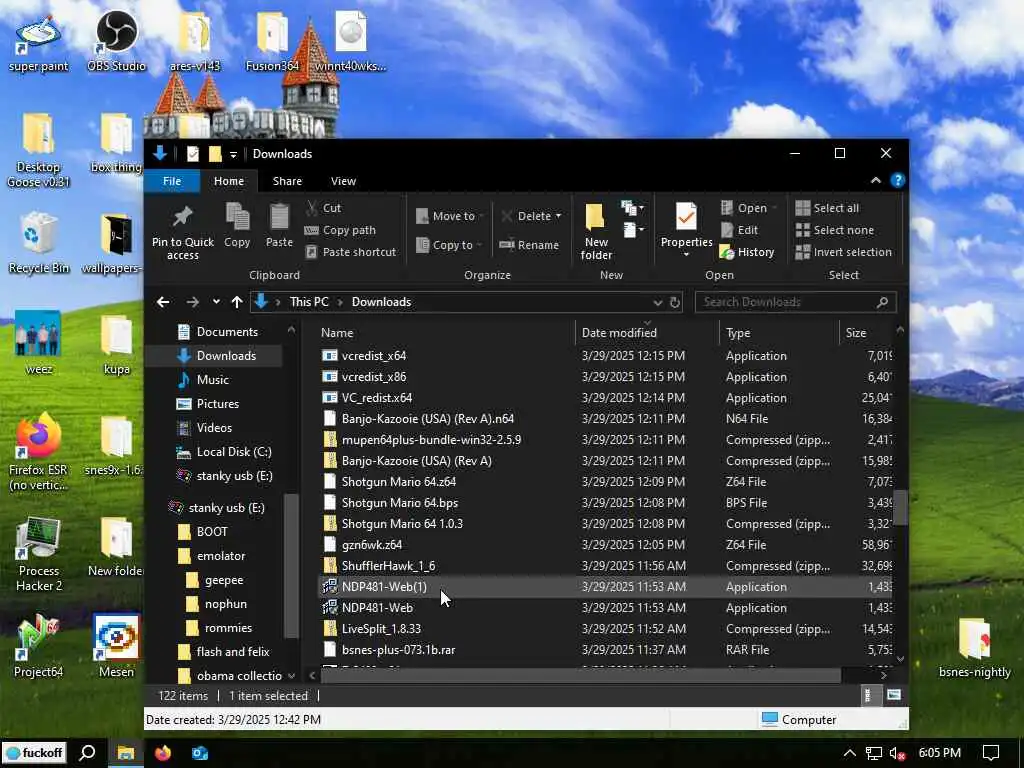Expand the Delete dropdown arrow
This screenshot has width=1024, height=768.
click(558, 216)
